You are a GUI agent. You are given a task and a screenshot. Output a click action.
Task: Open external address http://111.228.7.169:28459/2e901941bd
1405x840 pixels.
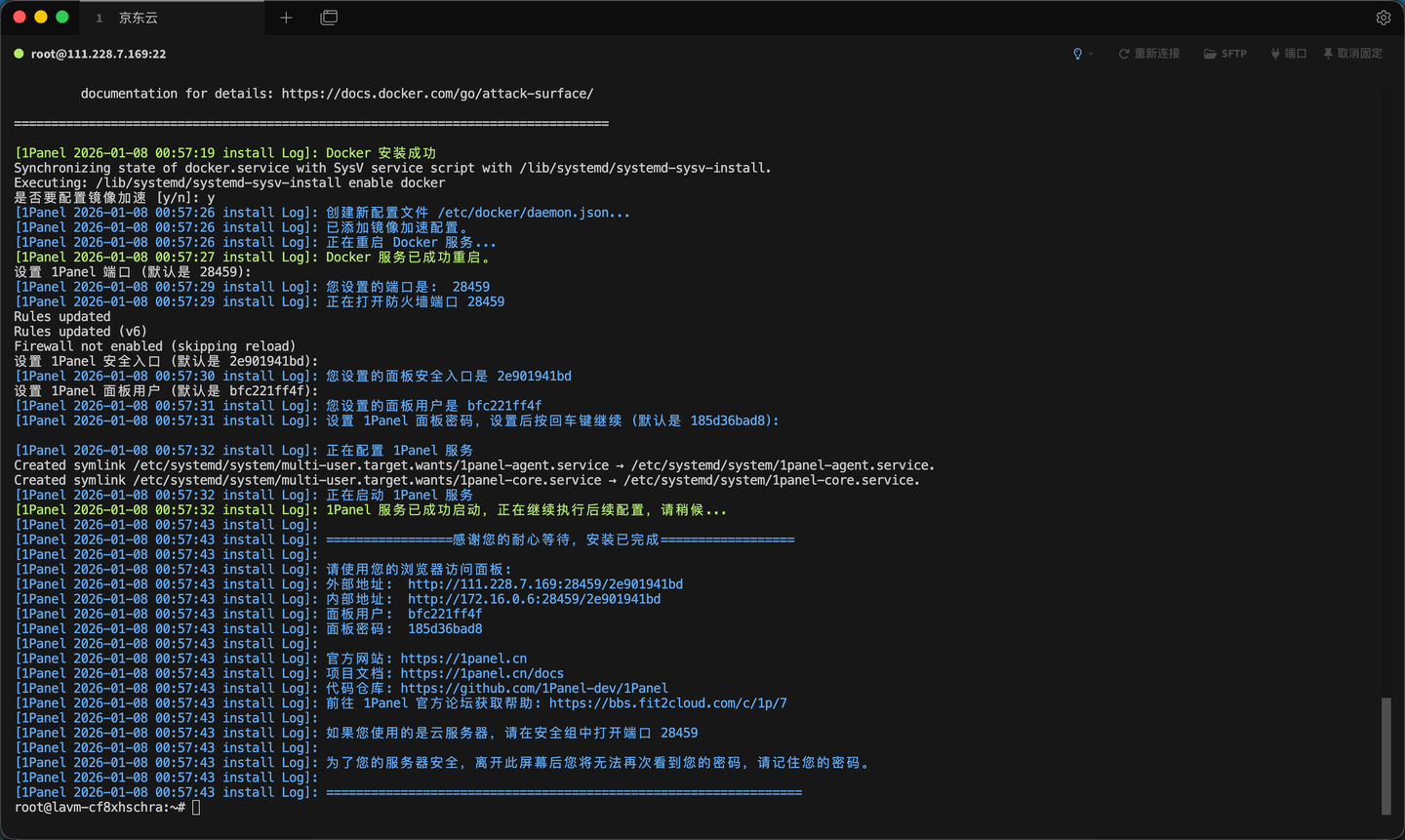545,584
